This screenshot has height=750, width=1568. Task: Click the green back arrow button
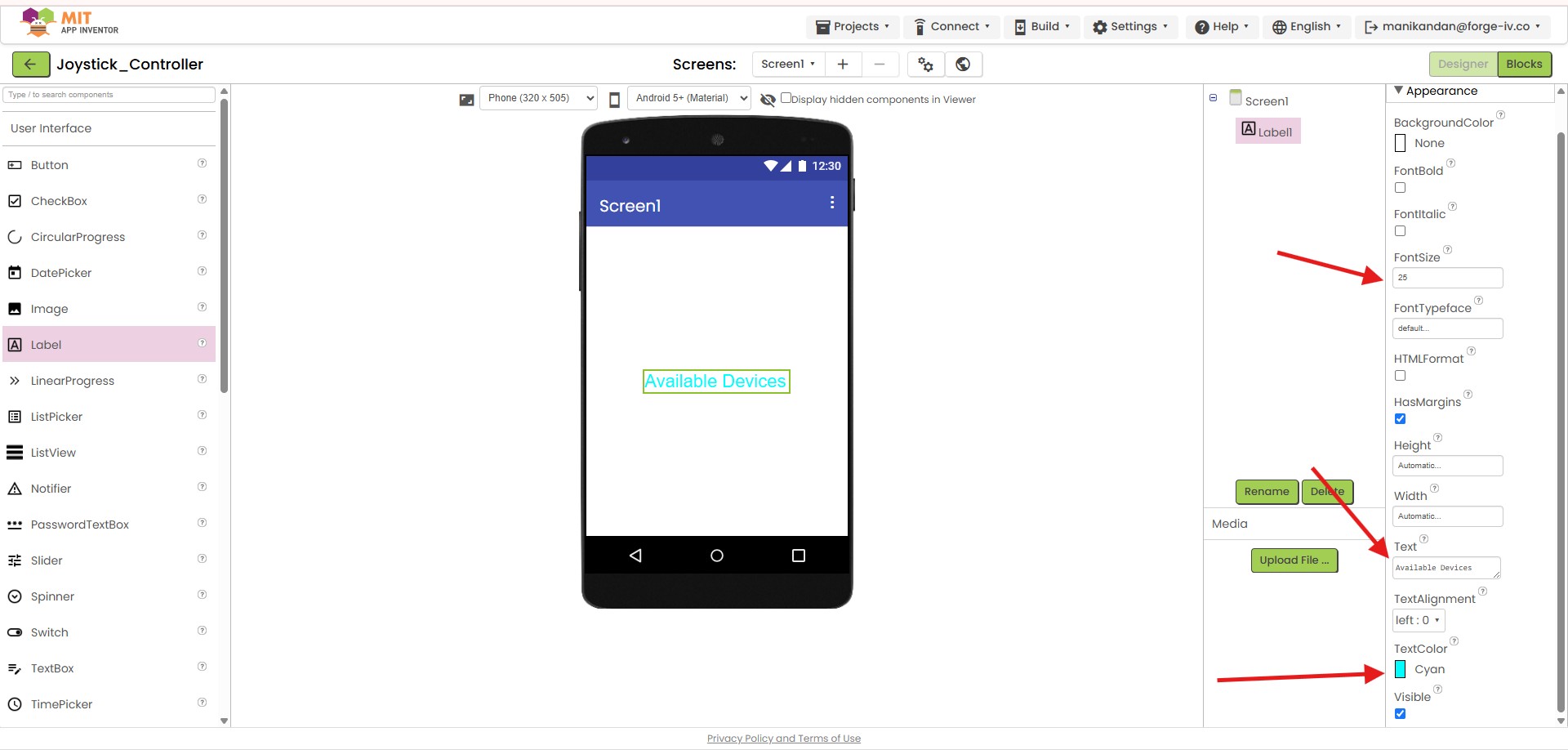tap(31, 64)
